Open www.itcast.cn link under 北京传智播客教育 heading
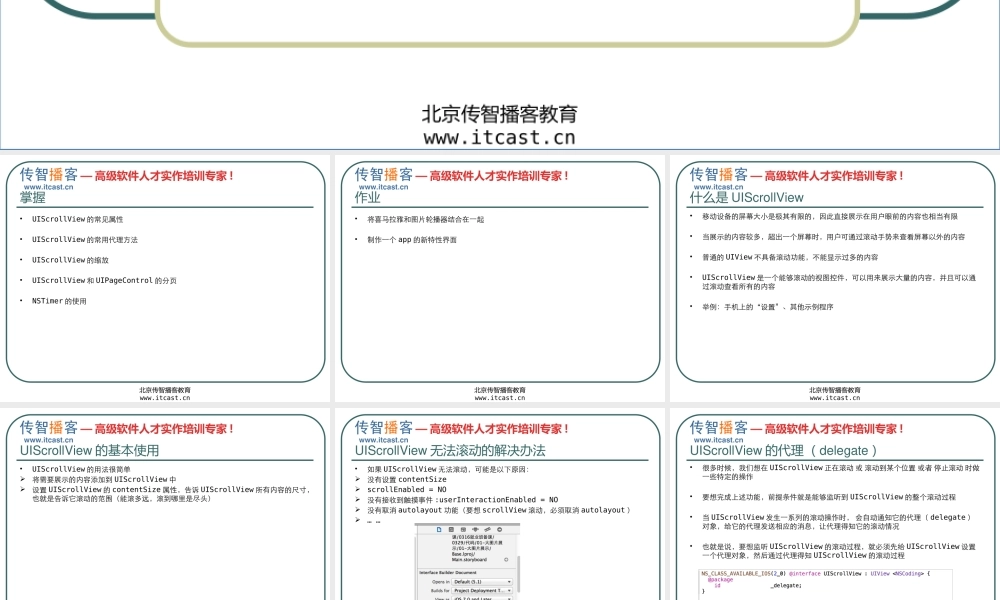Screen dimensions: 1000x600 click(x=499, y=138)
